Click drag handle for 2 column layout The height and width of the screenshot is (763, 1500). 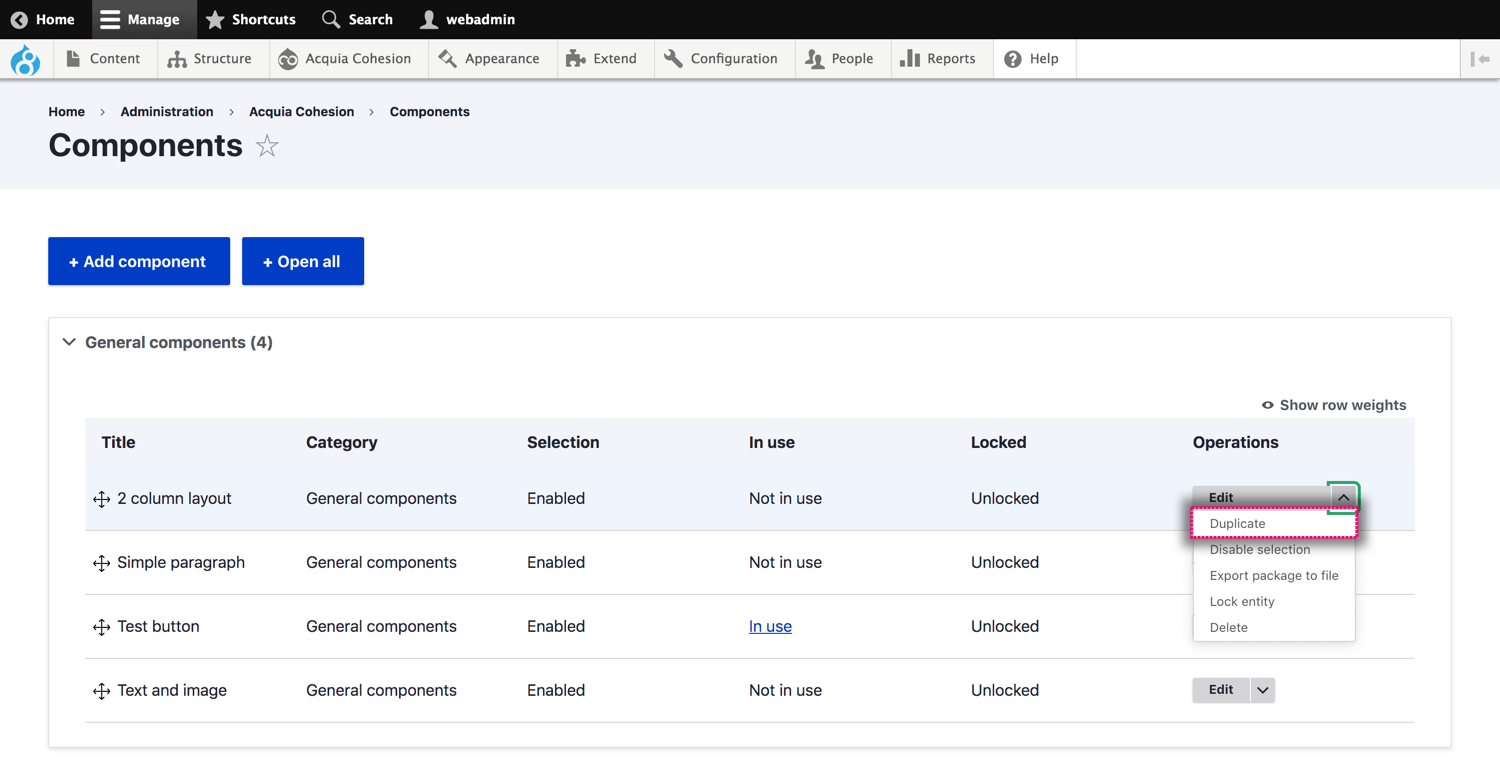pos(101,499)
